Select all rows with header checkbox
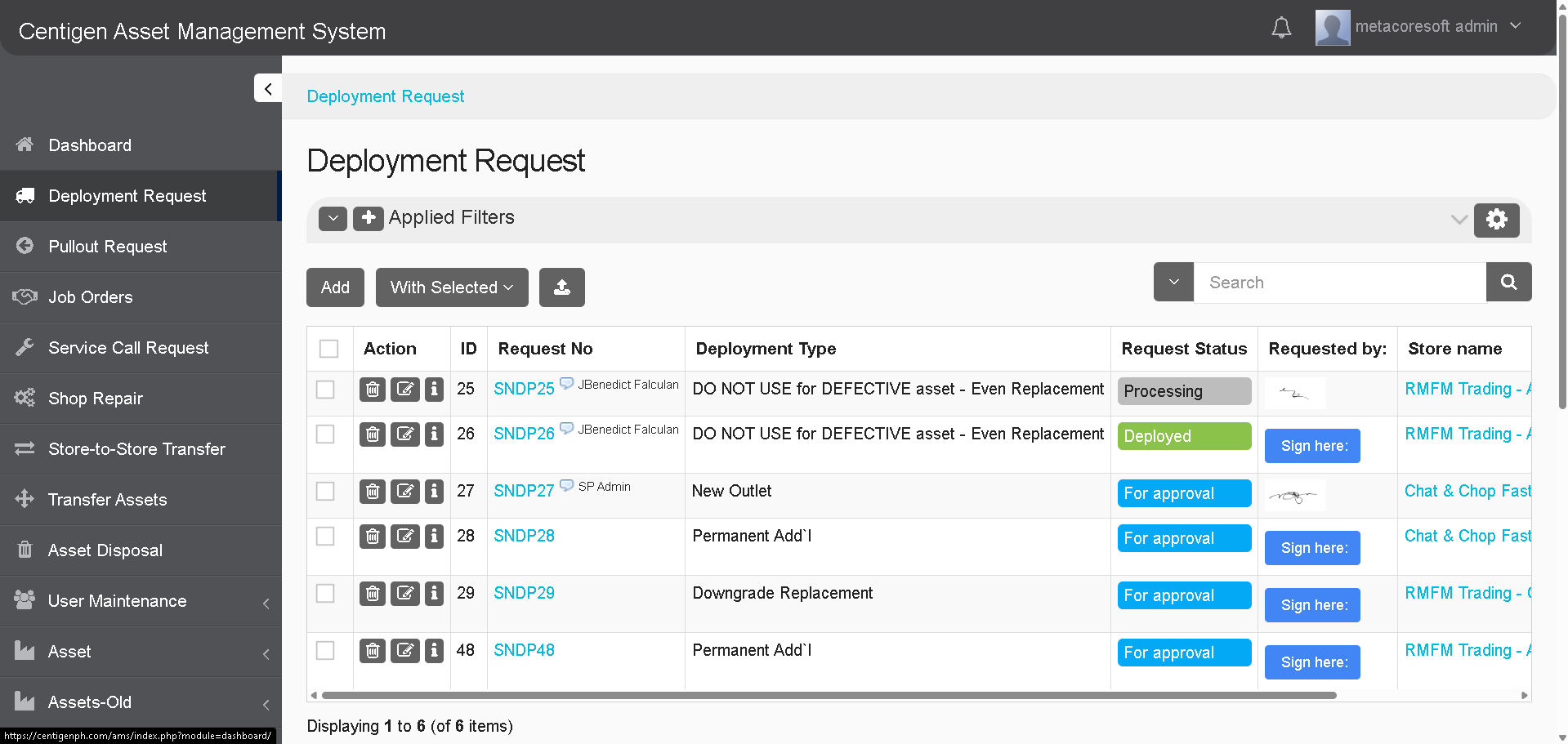The image size is (1568, 744). 328,349
